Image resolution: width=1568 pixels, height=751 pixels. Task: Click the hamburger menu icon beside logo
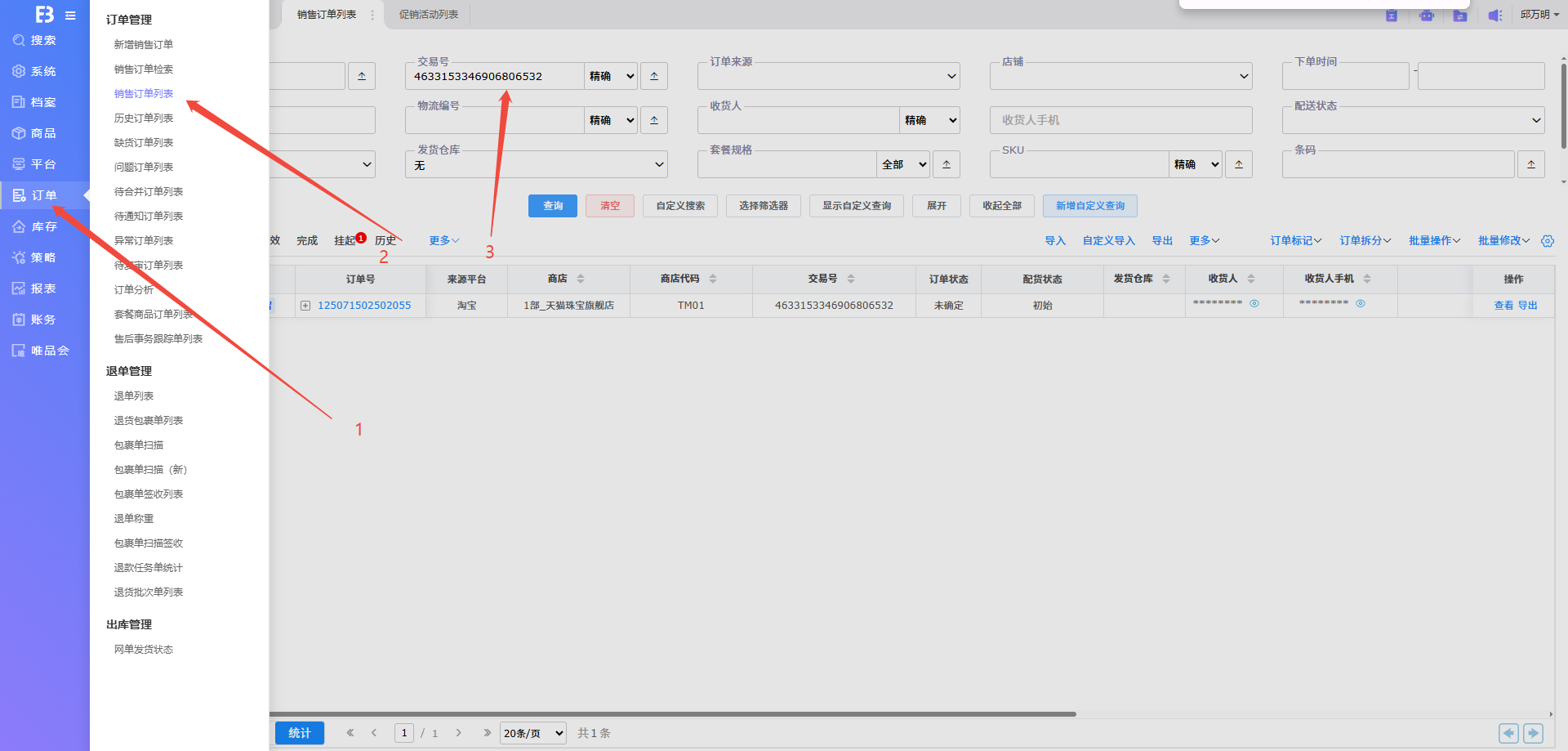[x=70, y=16]
